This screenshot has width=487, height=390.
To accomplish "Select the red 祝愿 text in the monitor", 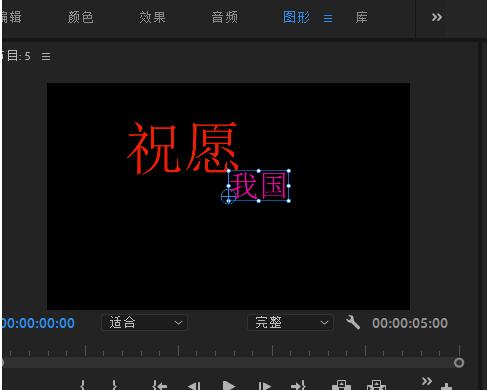I will tap(183, 148).
